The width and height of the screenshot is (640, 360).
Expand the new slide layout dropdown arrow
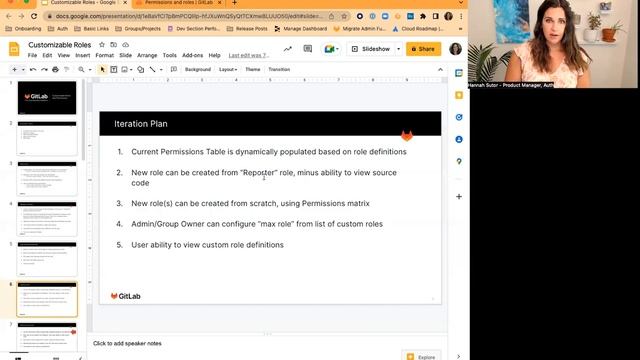[x=23, y=70]
